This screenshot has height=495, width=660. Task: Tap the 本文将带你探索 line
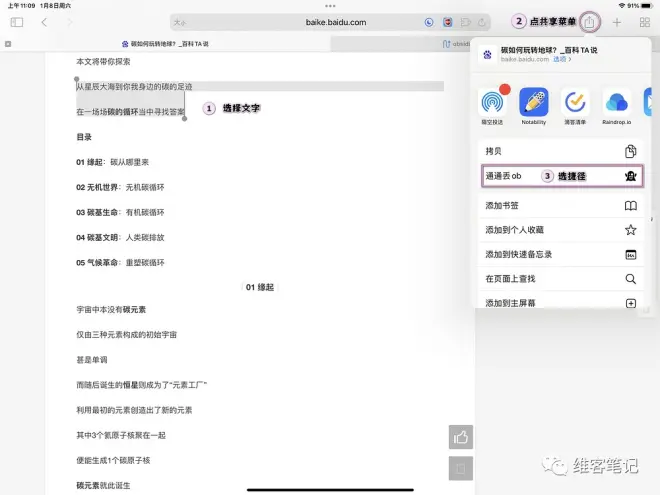point(103,61)
